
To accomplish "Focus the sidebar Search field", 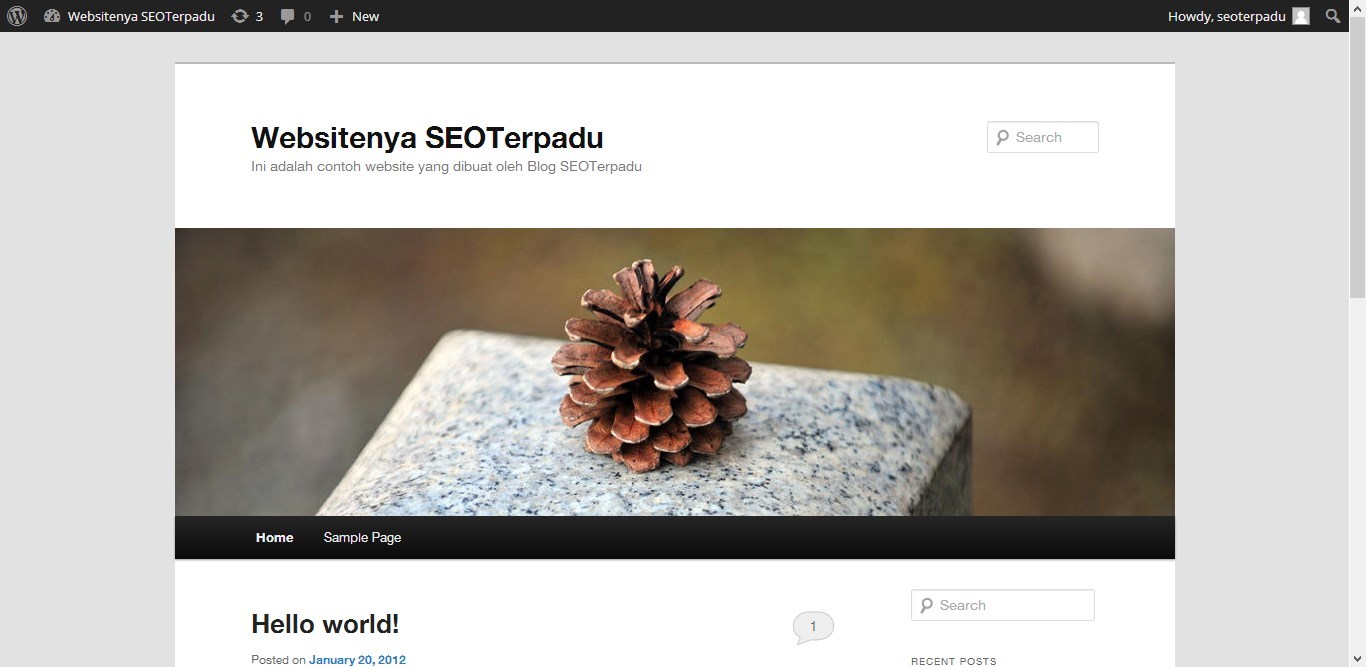I will (1003, 605).
